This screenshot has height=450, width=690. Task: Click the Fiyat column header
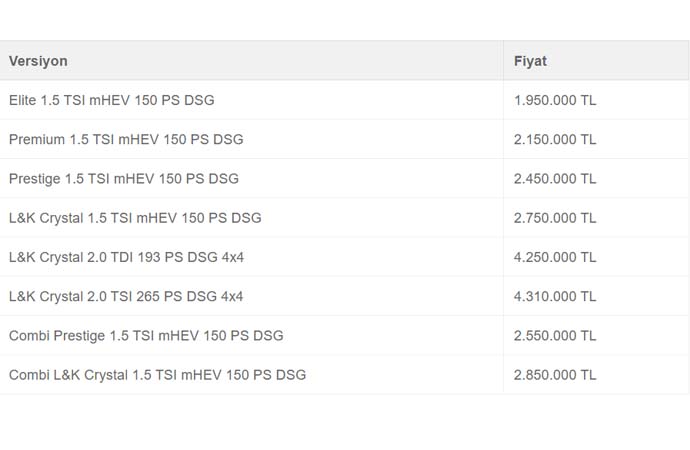530,61
